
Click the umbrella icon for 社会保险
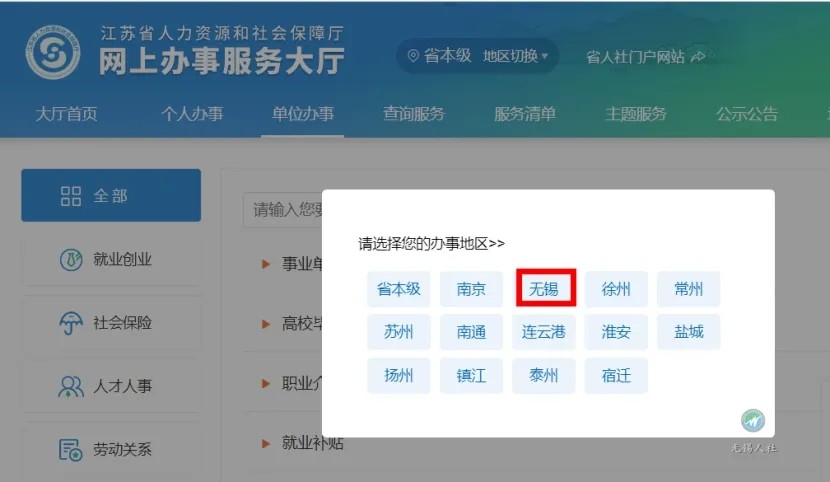[x=71, y=323]
